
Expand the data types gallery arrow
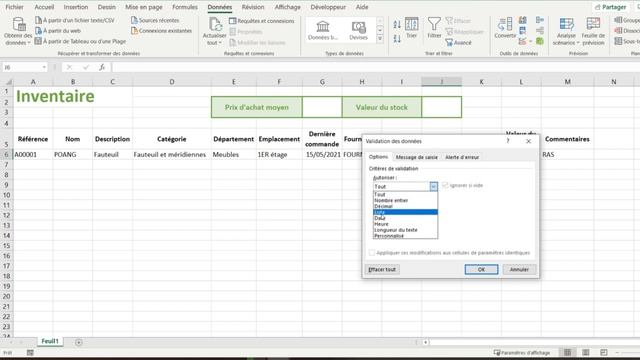(x=380, y=39)
